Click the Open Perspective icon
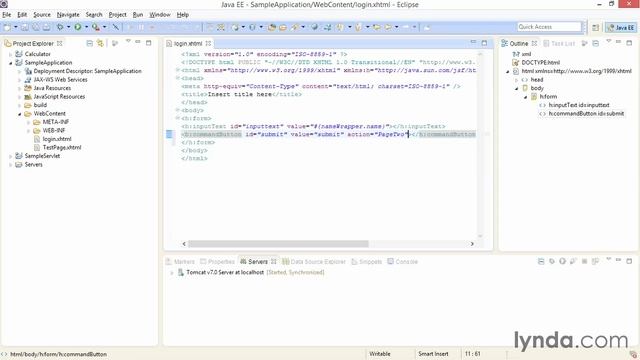The height and width of the screenshot is (360, 640). point(596,27)
